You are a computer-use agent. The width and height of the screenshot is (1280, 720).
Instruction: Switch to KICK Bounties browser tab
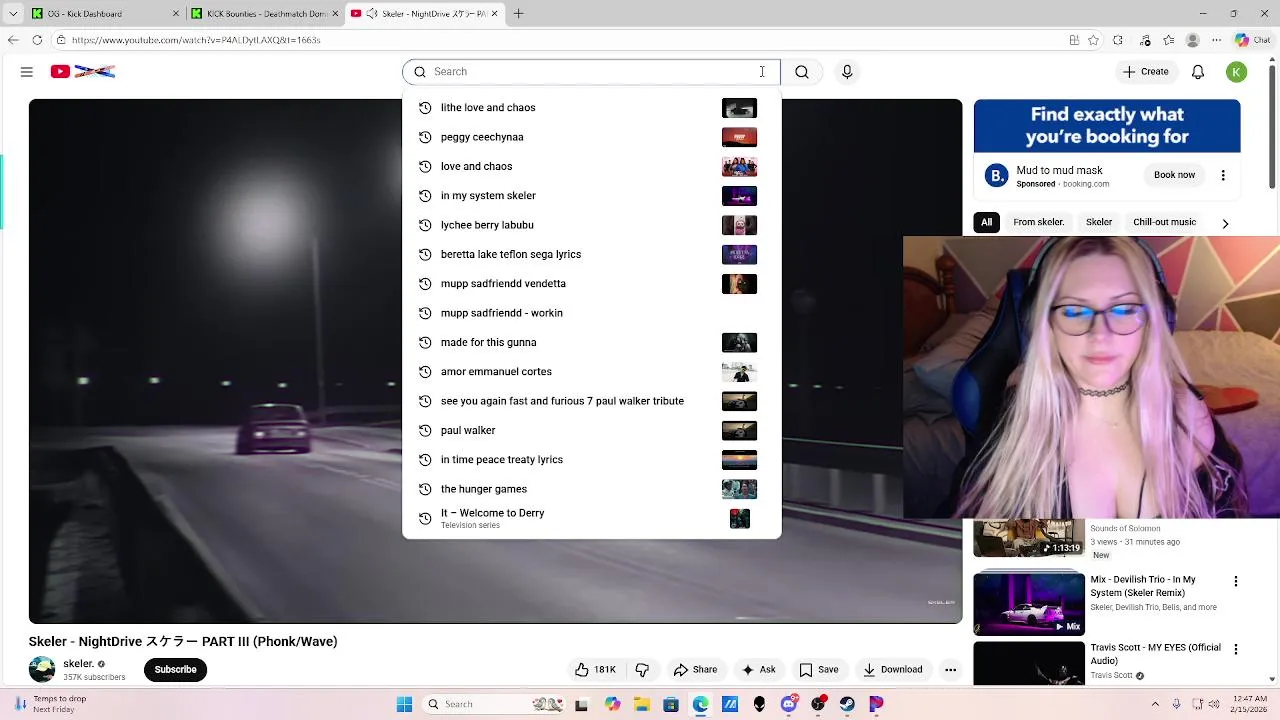click(265, 13)
